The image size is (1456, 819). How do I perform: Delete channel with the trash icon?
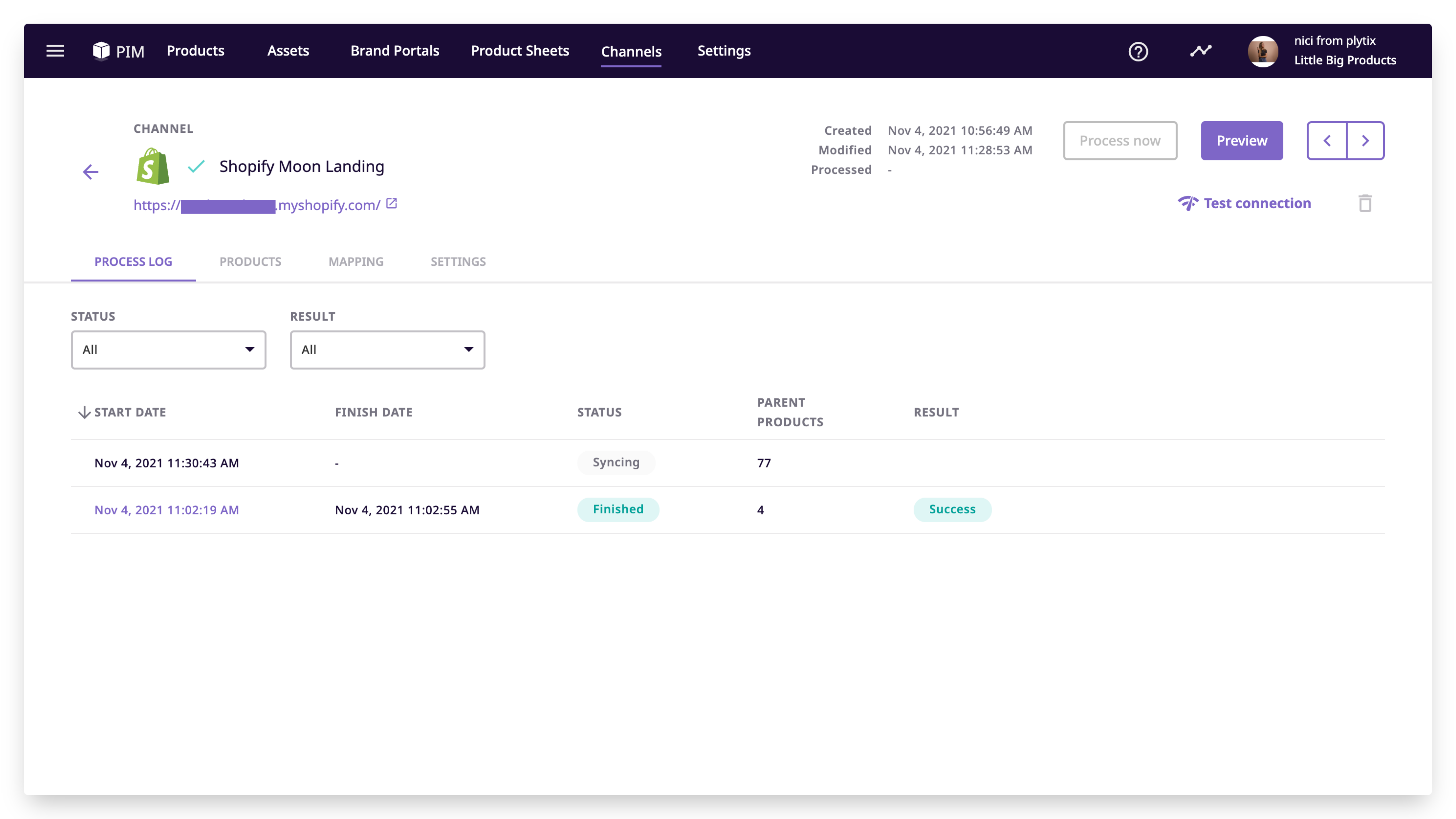[x=1365, y=203]
